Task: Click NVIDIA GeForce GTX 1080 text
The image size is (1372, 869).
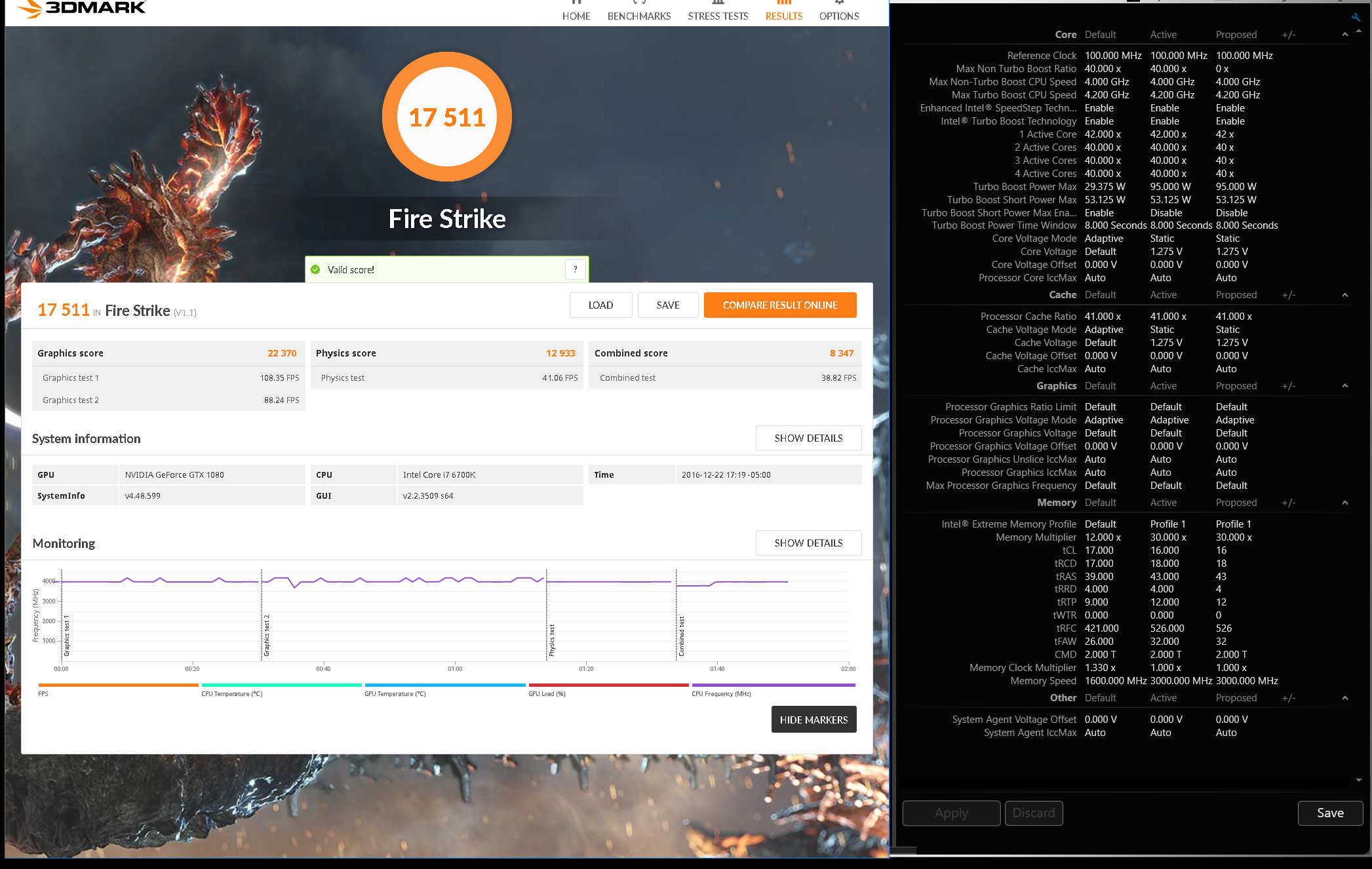Action: tap(174, 475)
